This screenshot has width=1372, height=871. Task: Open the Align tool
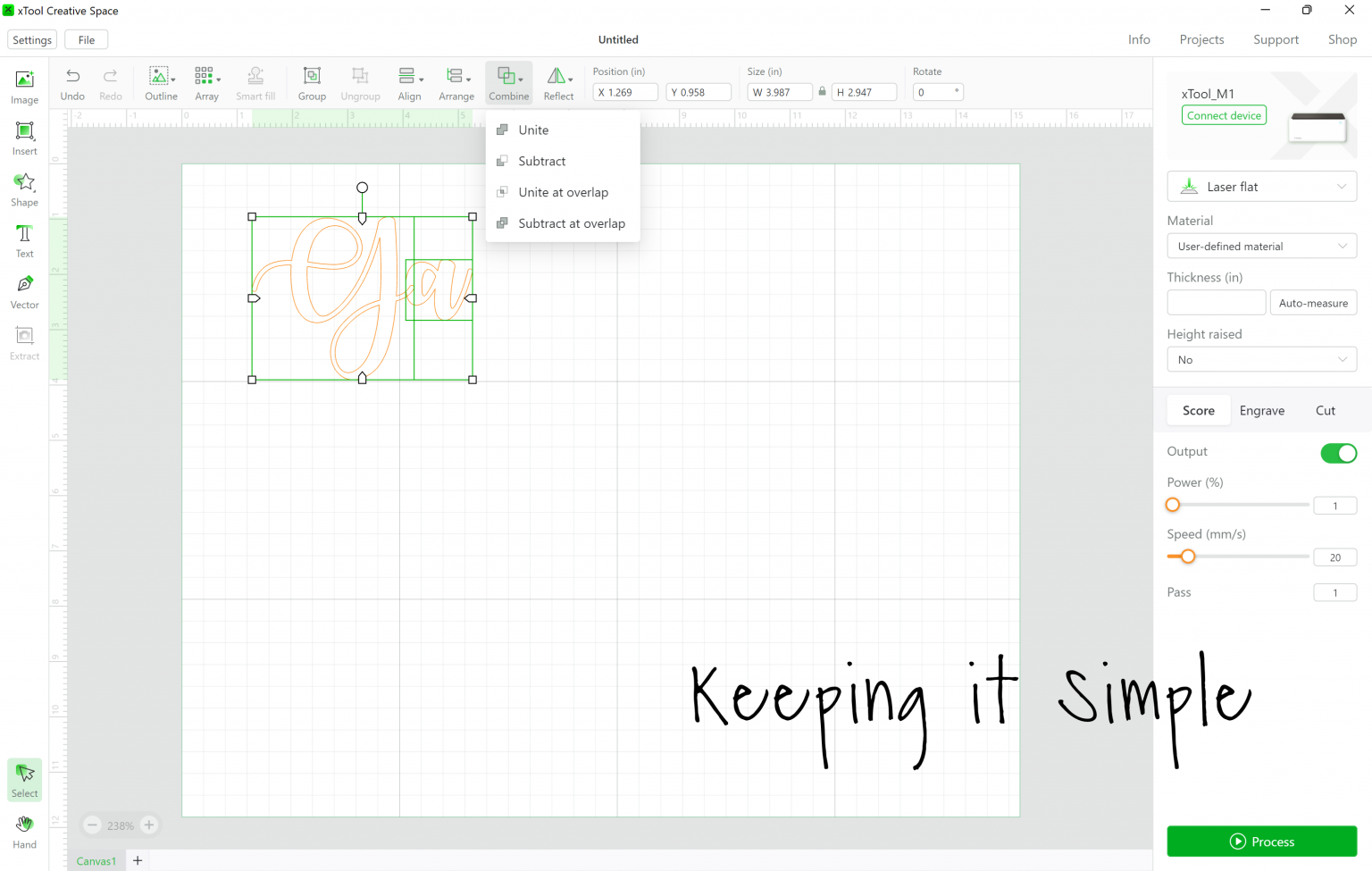[410, 82]
